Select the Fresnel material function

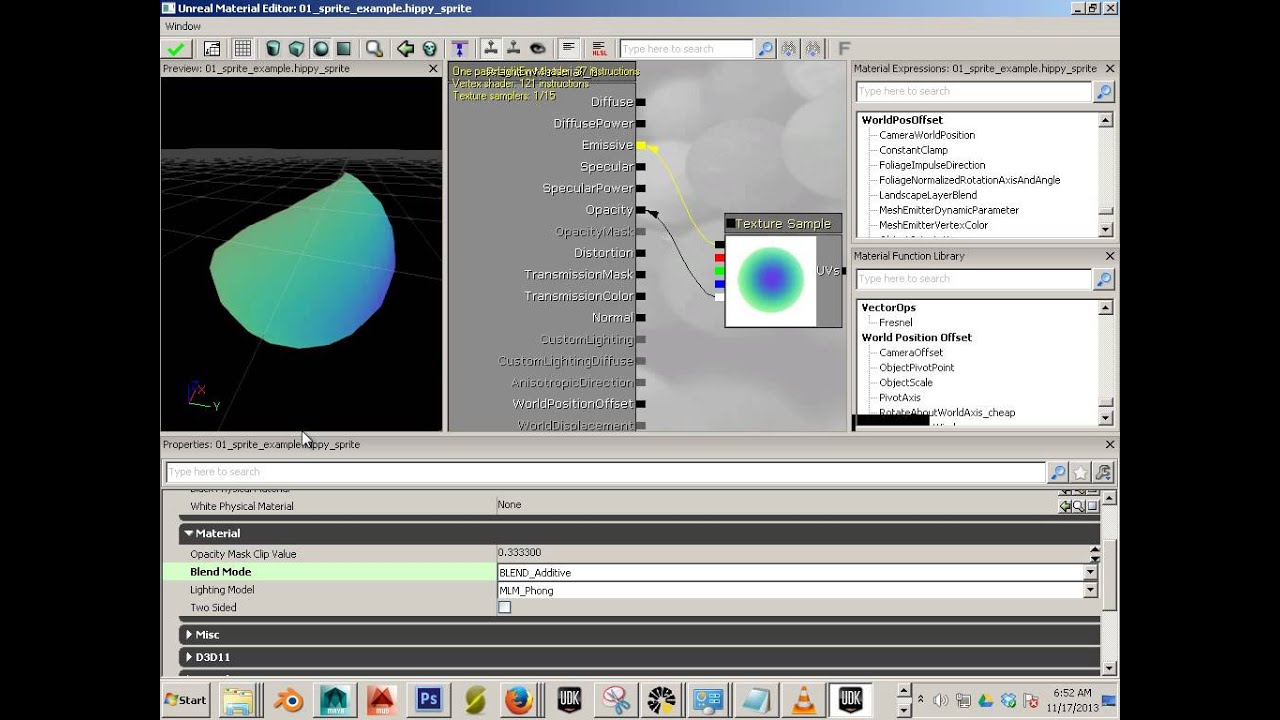895,322
